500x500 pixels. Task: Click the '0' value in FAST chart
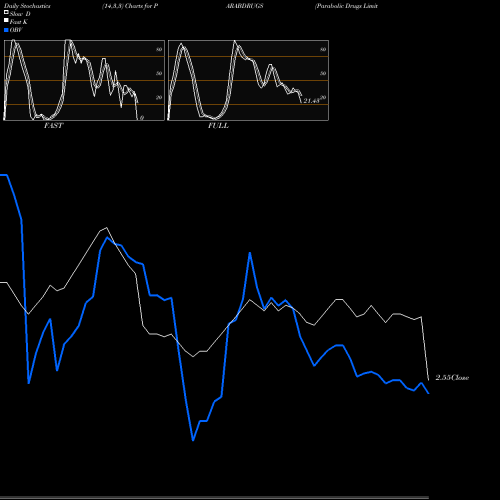click(142, 118)
